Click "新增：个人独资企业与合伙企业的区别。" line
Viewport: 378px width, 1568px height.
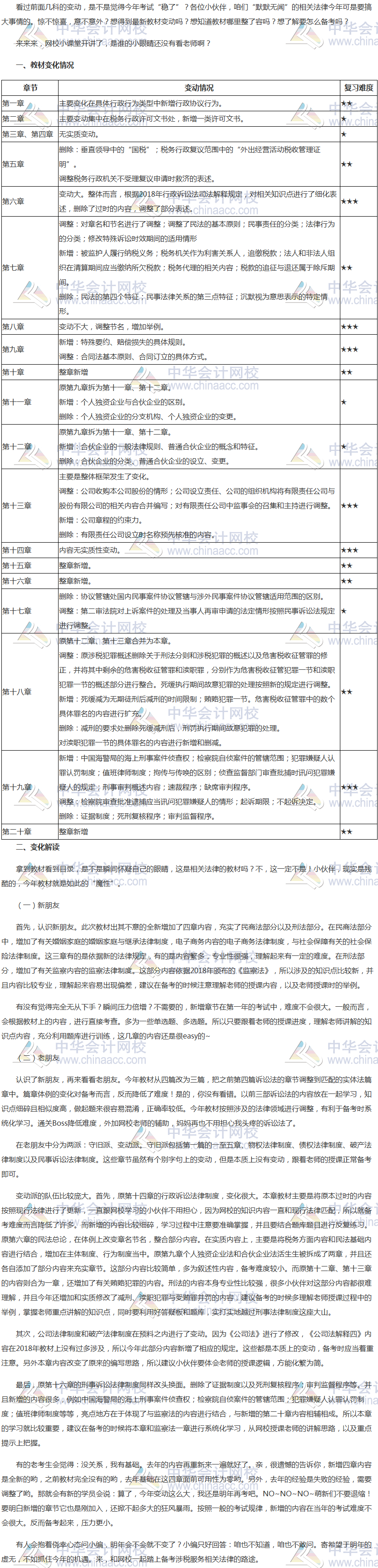coord(123,402)
